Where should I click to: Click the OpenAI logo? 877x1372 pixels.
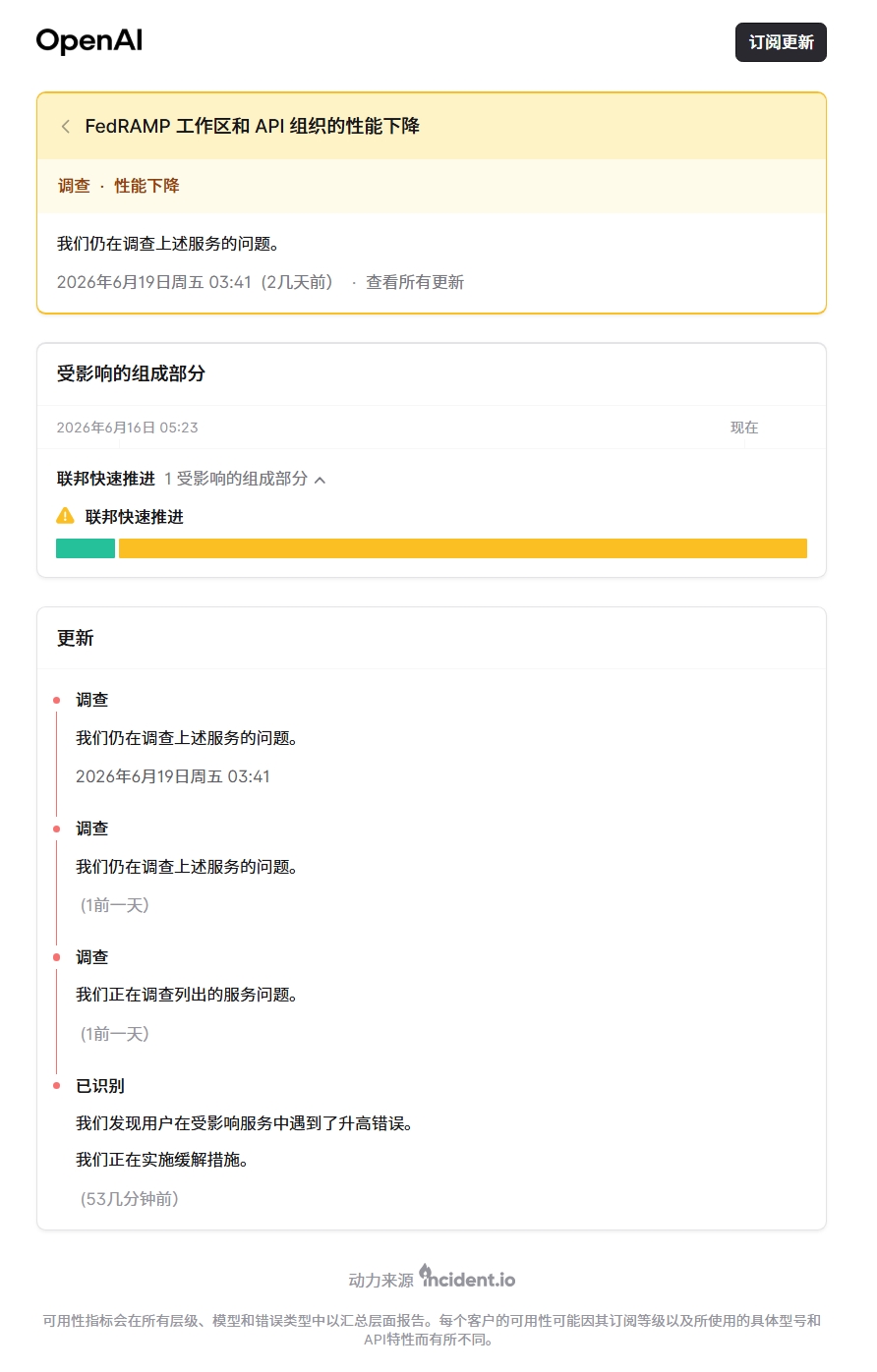[x=89, y=41]
